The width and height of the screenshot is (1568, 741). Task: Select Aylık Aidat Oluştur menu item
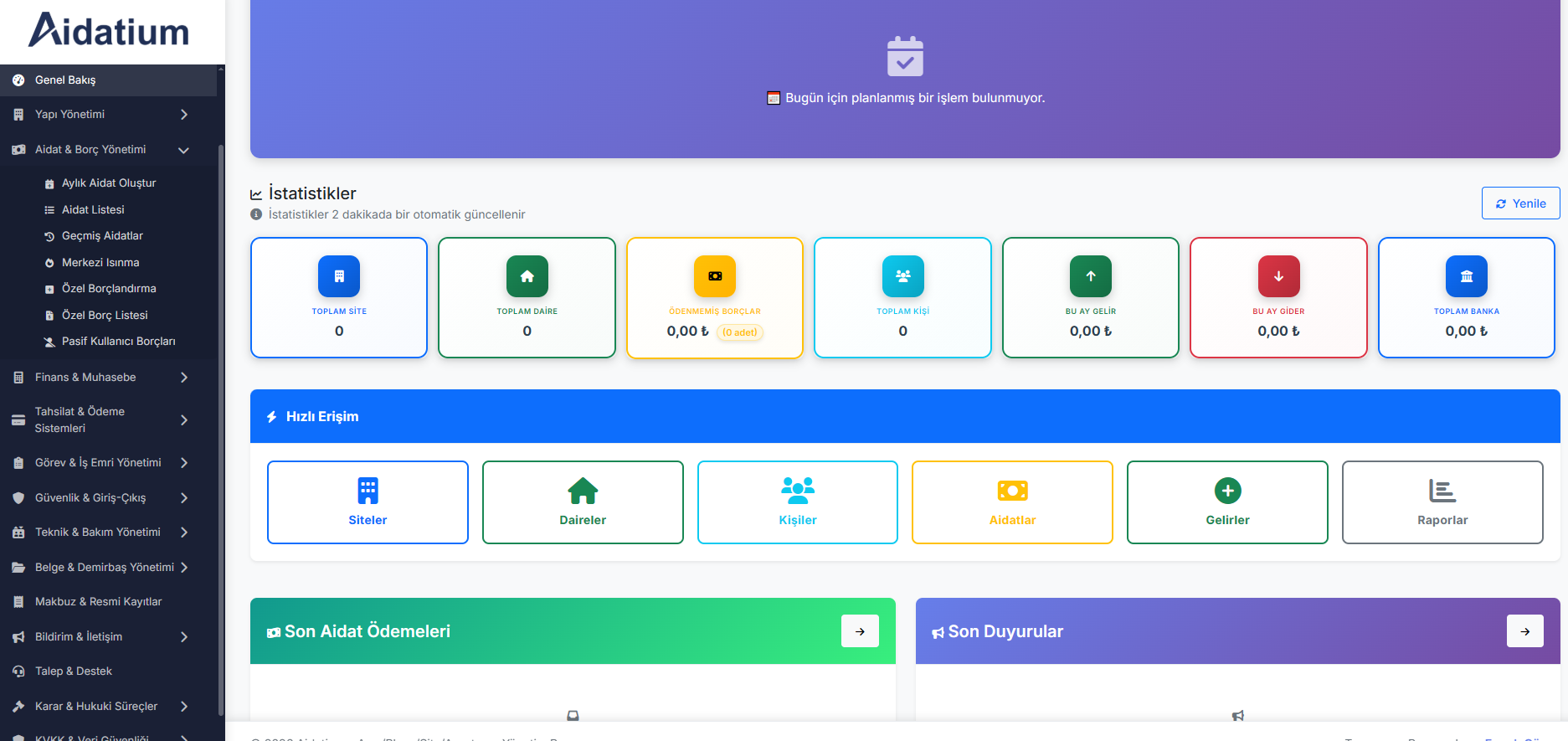tap(109, 183)
